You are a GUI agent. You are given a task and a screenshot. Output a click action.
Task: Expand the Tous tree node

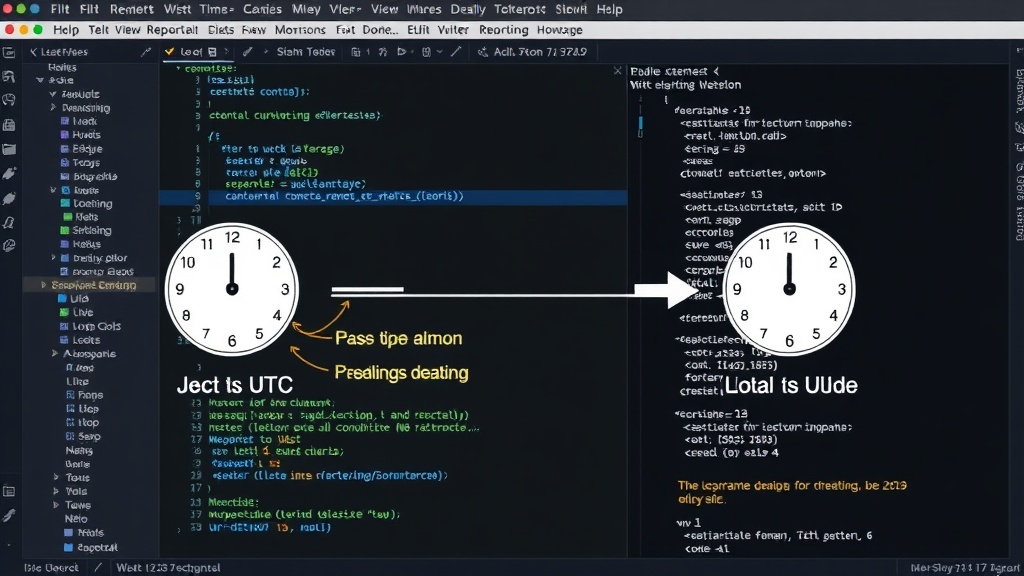point(56,477)
